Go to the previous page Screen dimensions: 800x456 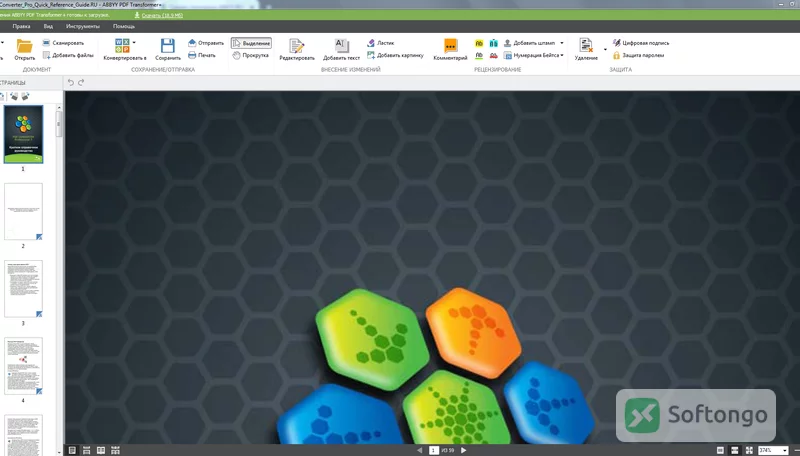click(x=420, y=450)
